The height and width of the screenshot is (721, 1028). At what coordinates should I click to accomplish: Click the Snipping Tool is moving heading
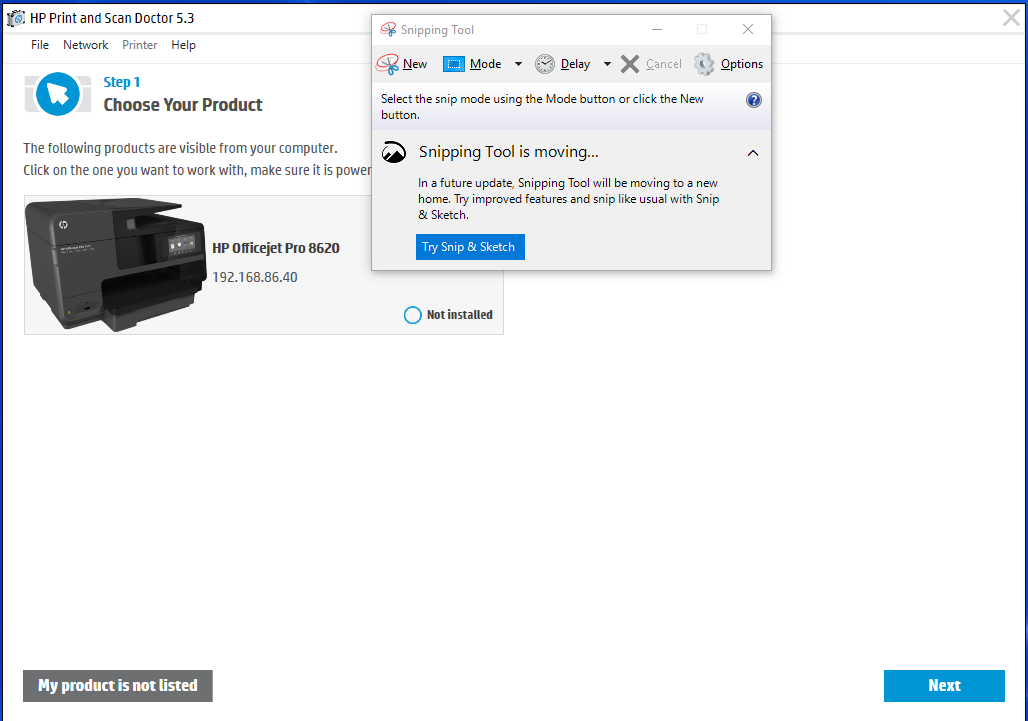point(509,152)
